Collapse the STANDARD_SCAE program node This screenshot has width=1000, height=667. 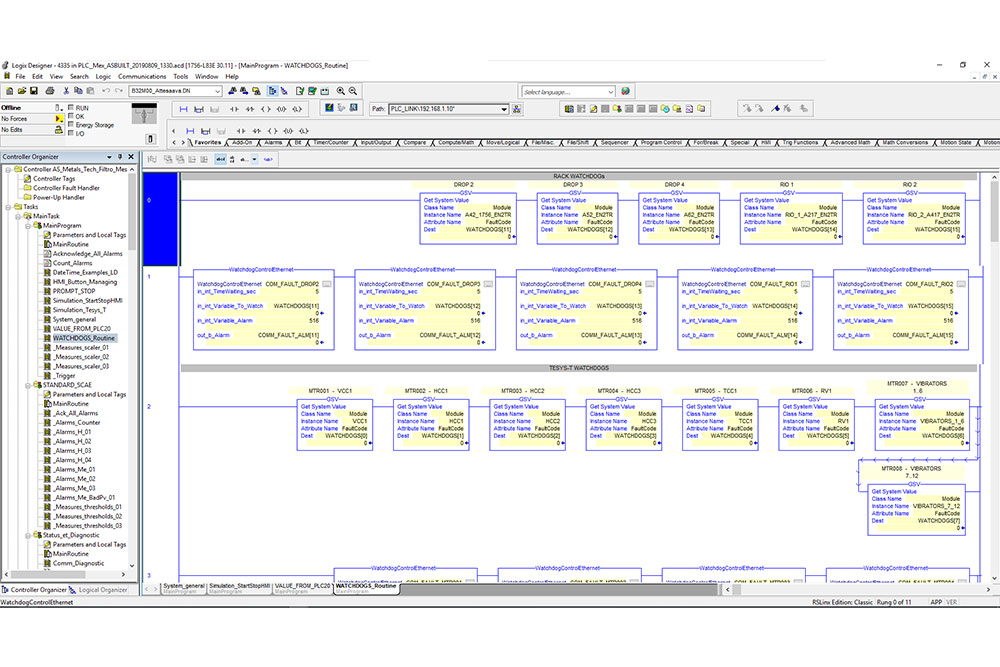[x=28, y=385]
